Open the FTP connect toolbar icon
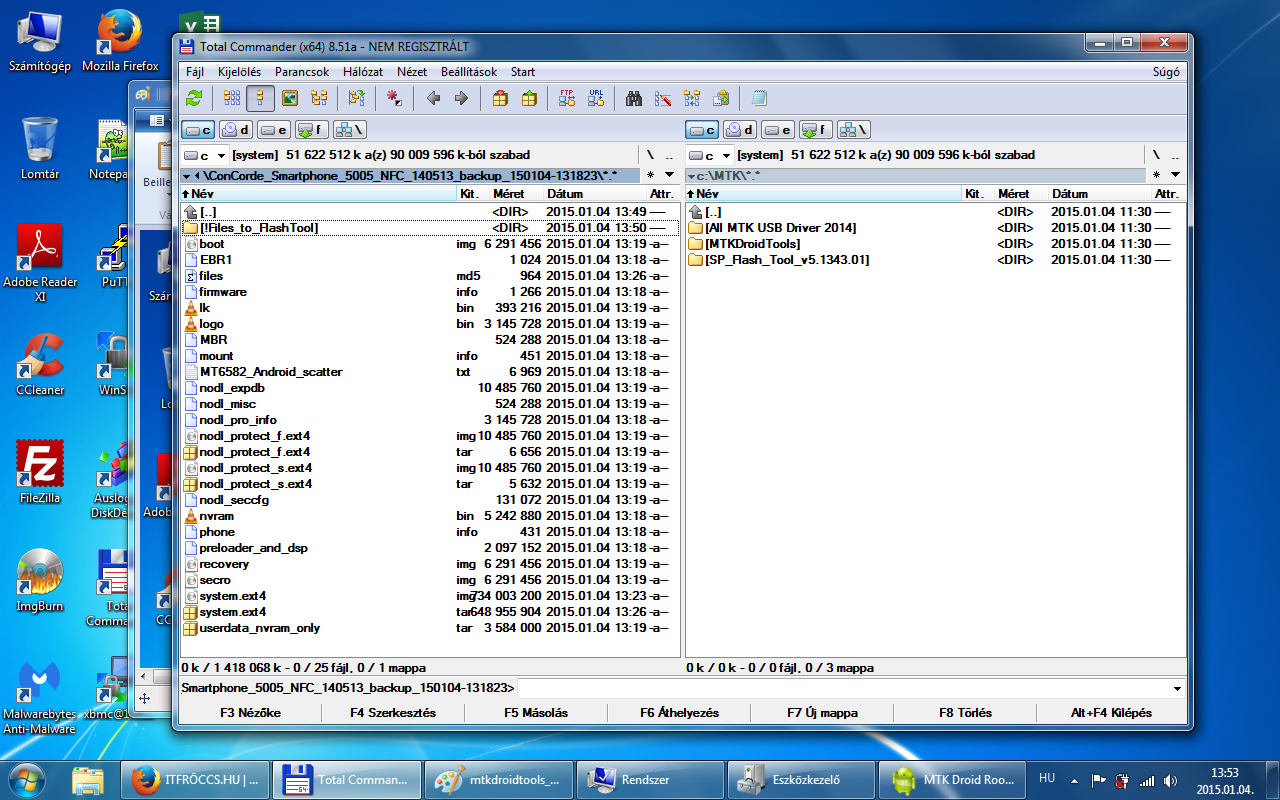The width and height of the screenshot is (1280, 800). click(567, 98)
